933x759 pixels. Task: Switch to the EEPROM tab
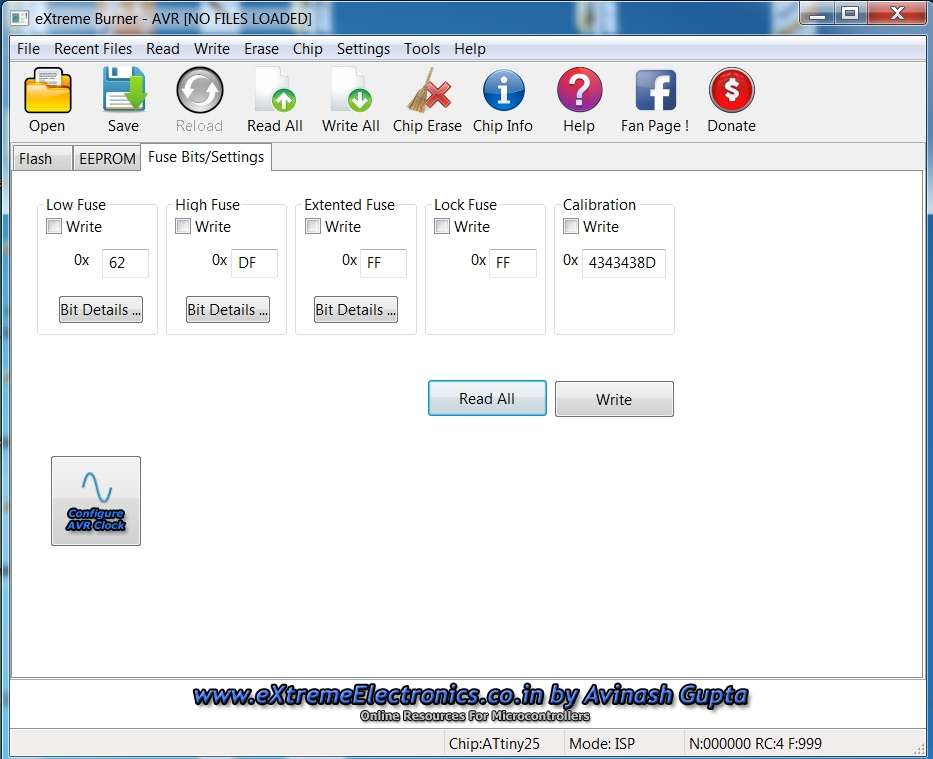point(107,159)
